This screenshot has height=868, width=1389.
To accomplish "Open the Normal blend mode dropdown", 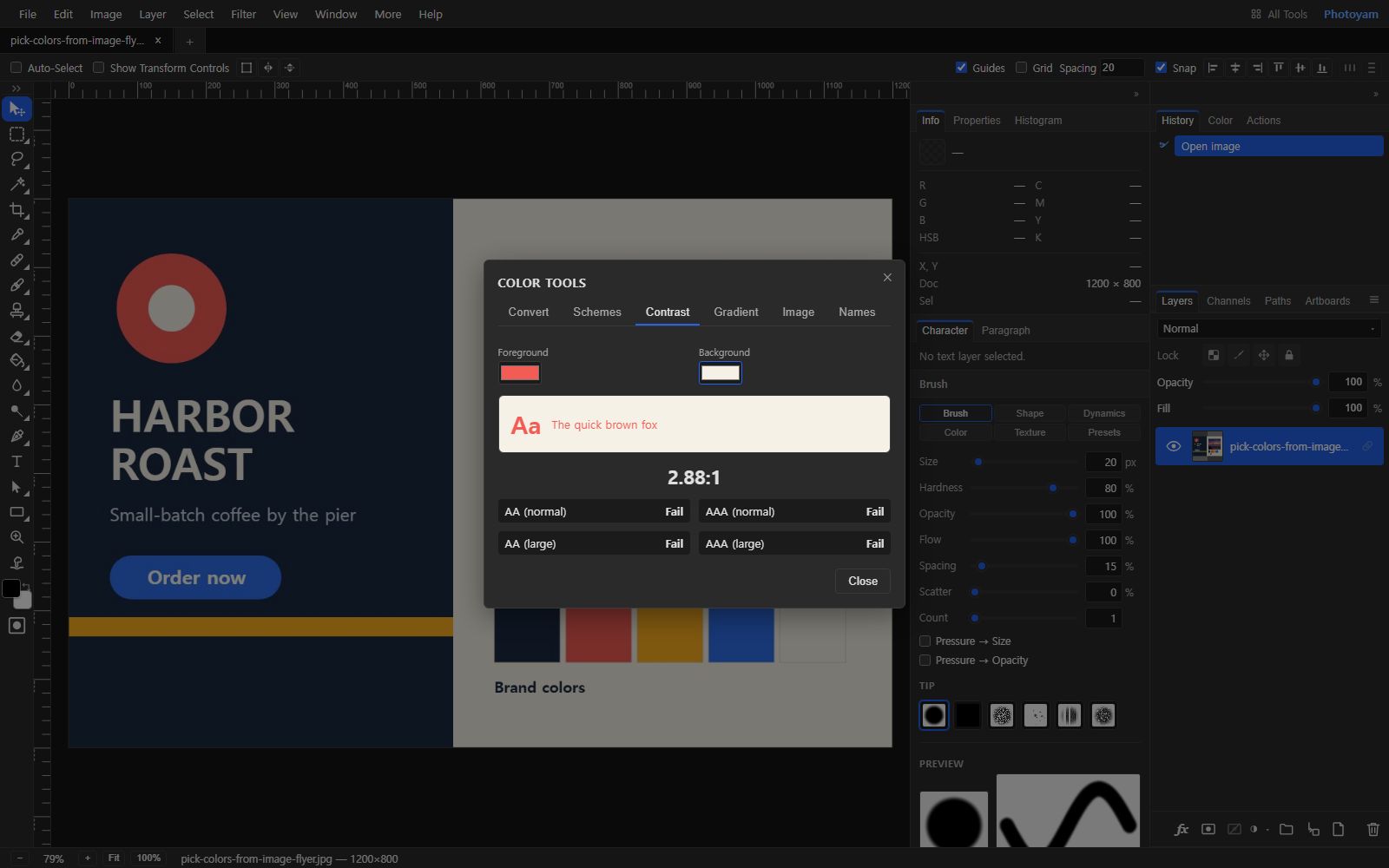I will point(1268,329).
